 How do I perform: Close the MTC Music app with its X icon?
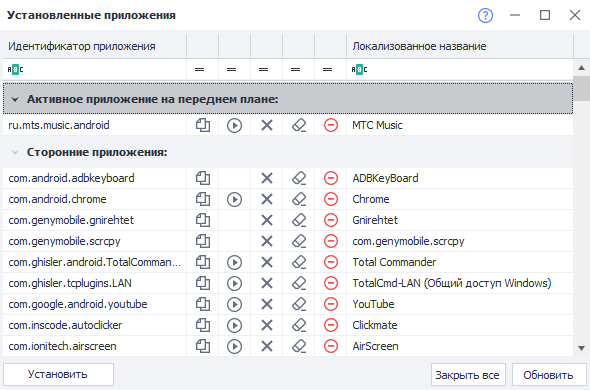(x=267, y=125)
